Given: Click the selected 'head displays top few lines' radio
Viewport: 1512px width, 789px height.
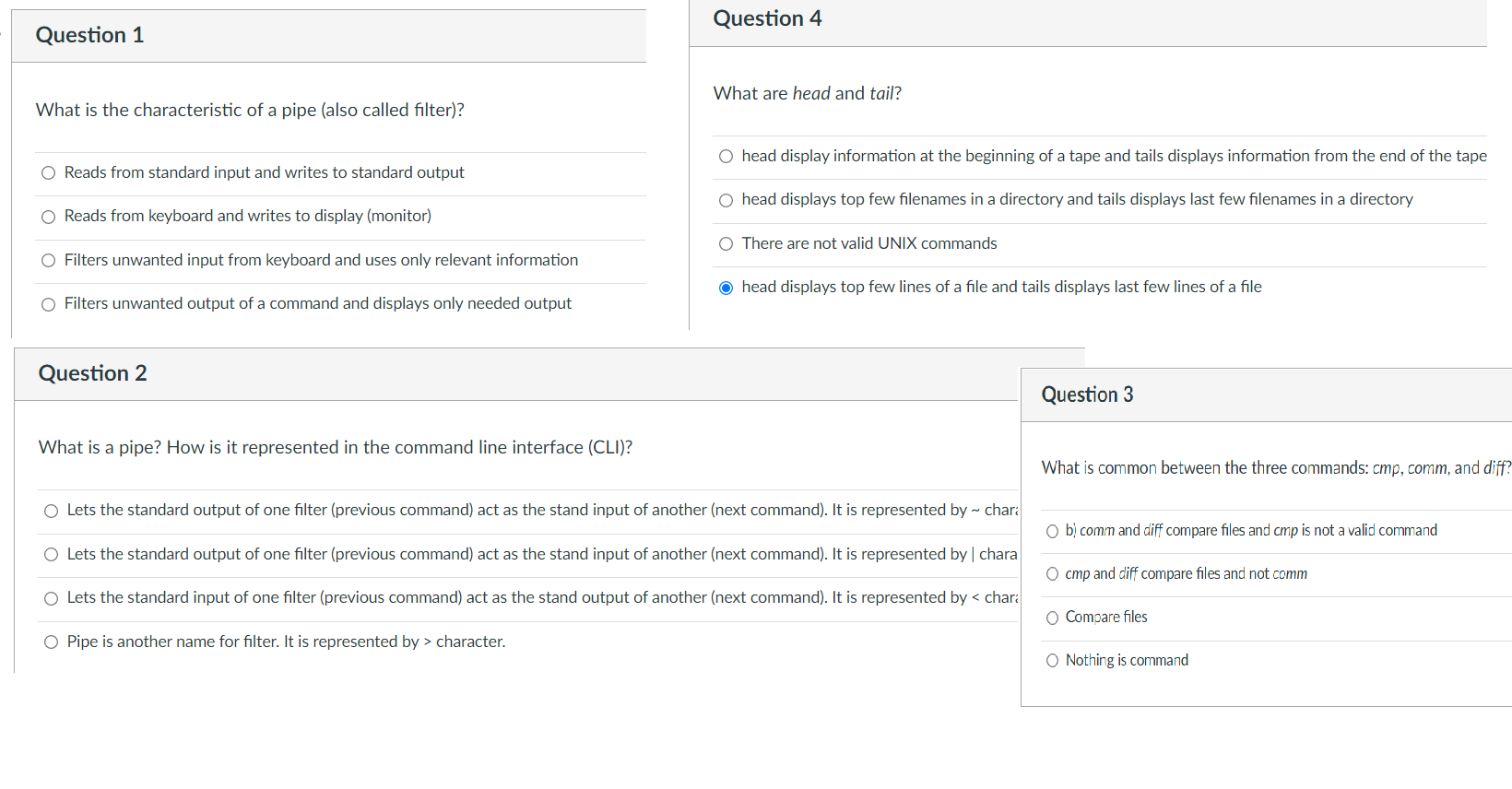Looking at the screenshot, I should pos(726,288).
